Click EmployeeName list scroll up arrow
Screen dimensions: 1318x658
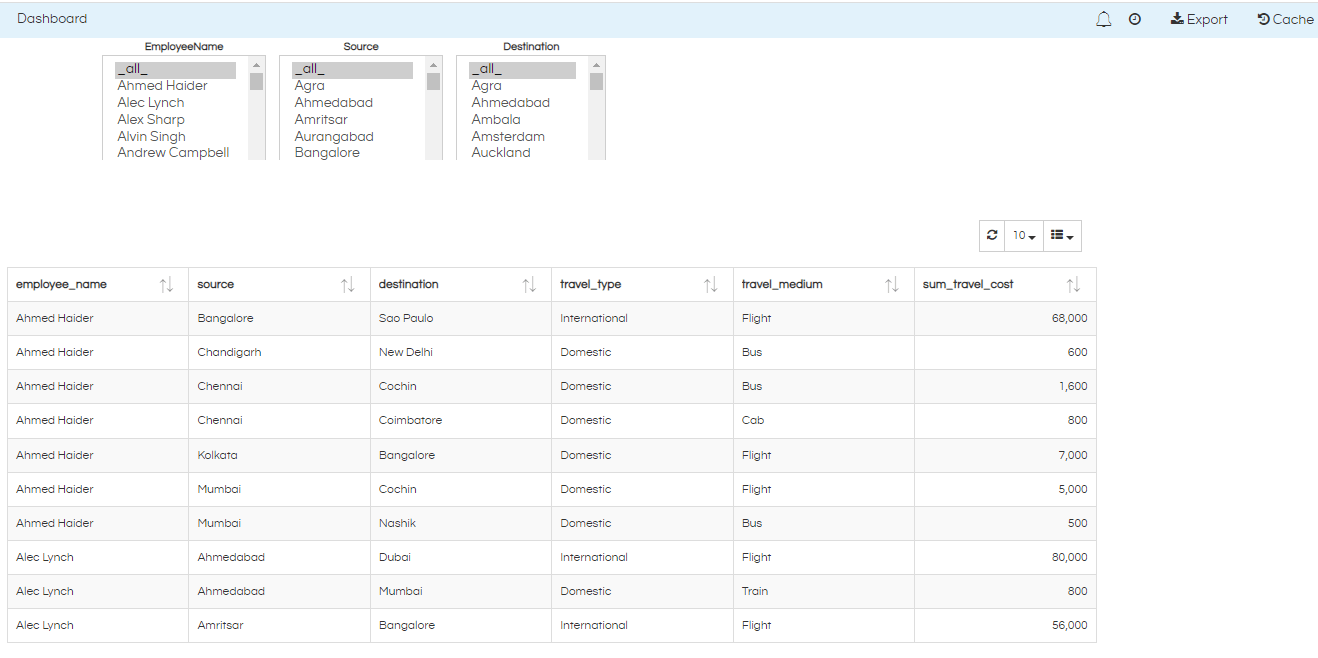257,65
